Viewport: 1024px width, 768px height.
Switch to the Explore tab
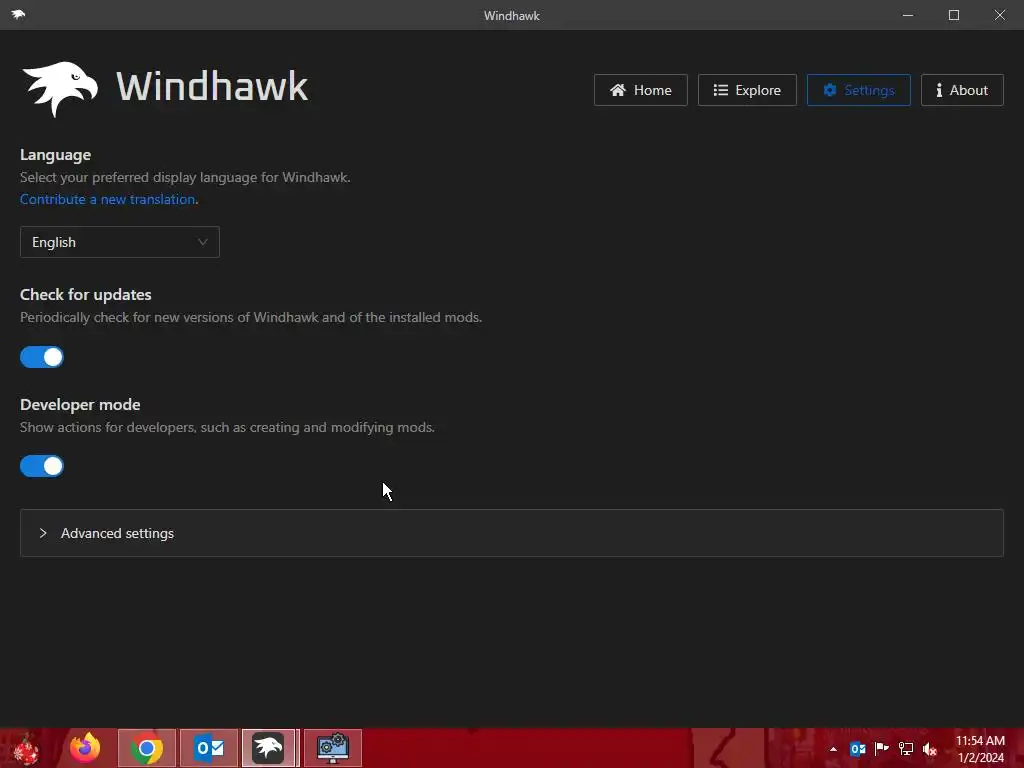click(x=746, y=90)
